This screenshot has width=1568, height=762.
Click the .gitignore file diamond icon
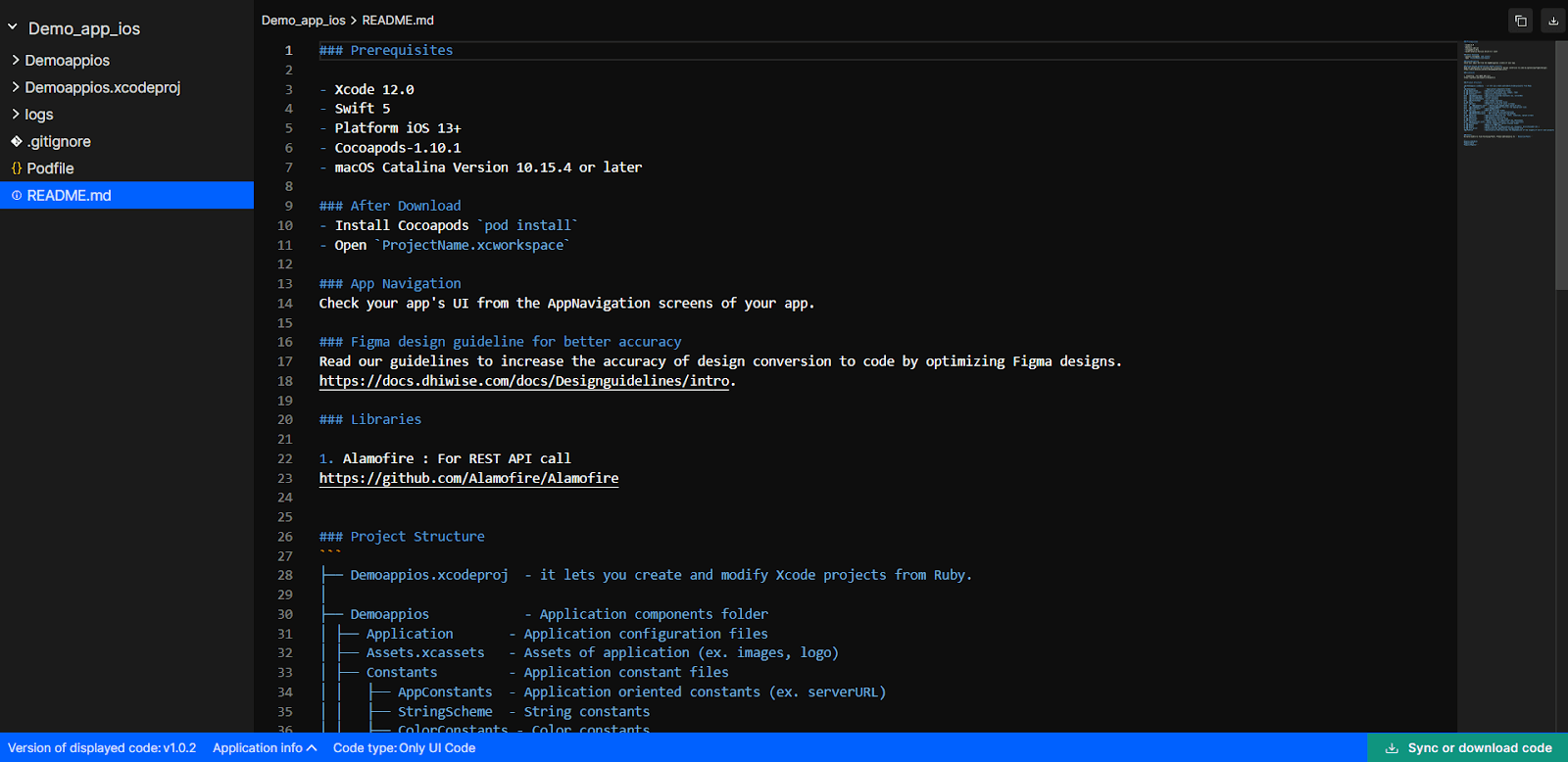coord(17,141)
